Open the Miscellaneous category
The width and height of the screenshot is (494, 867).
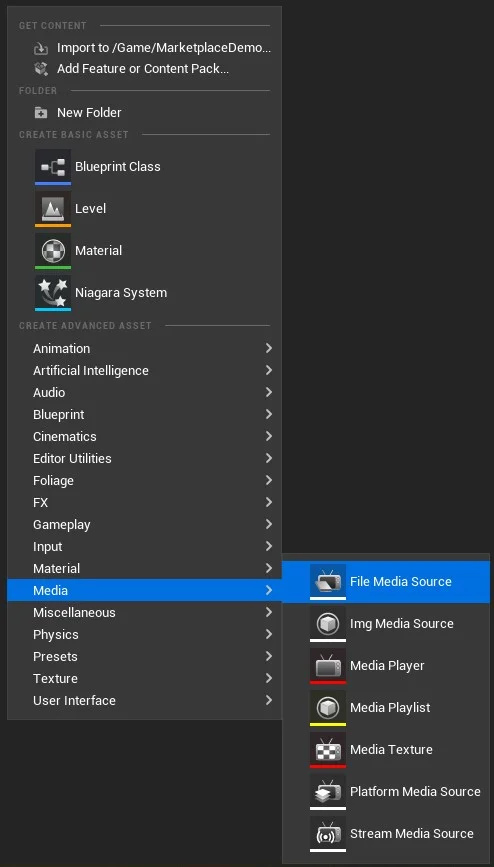(x=144, y=613)
